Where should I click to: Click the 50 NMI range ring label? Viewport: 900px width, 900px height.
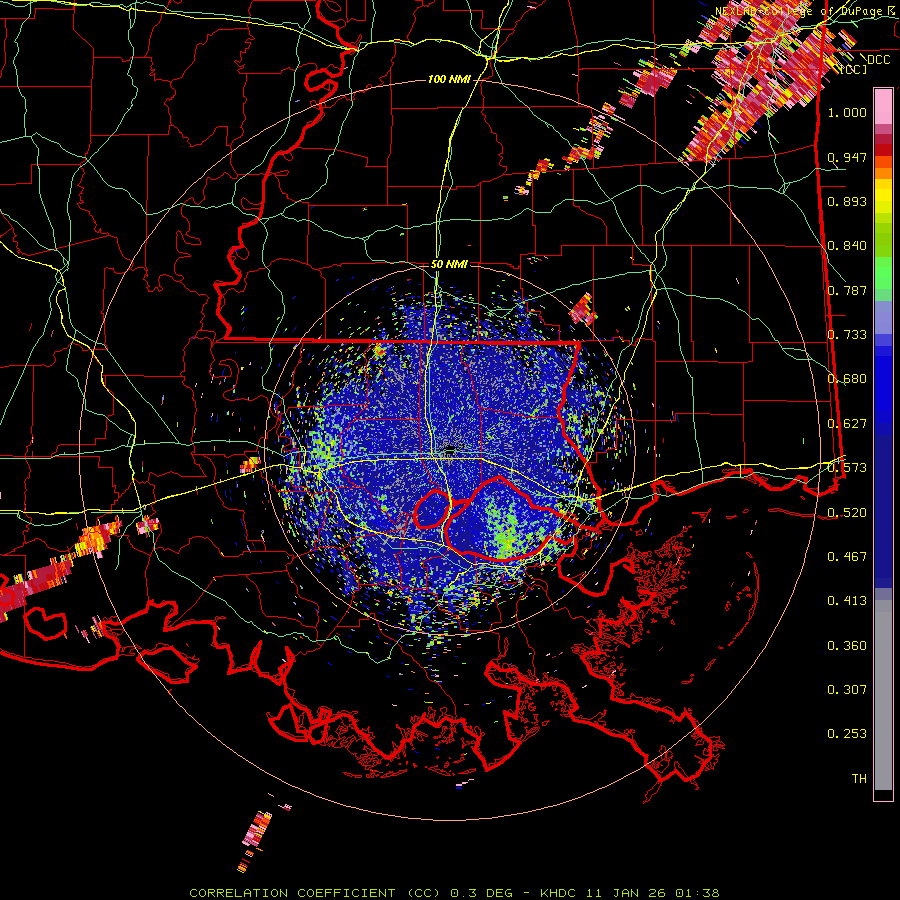[x=449, y=264]
